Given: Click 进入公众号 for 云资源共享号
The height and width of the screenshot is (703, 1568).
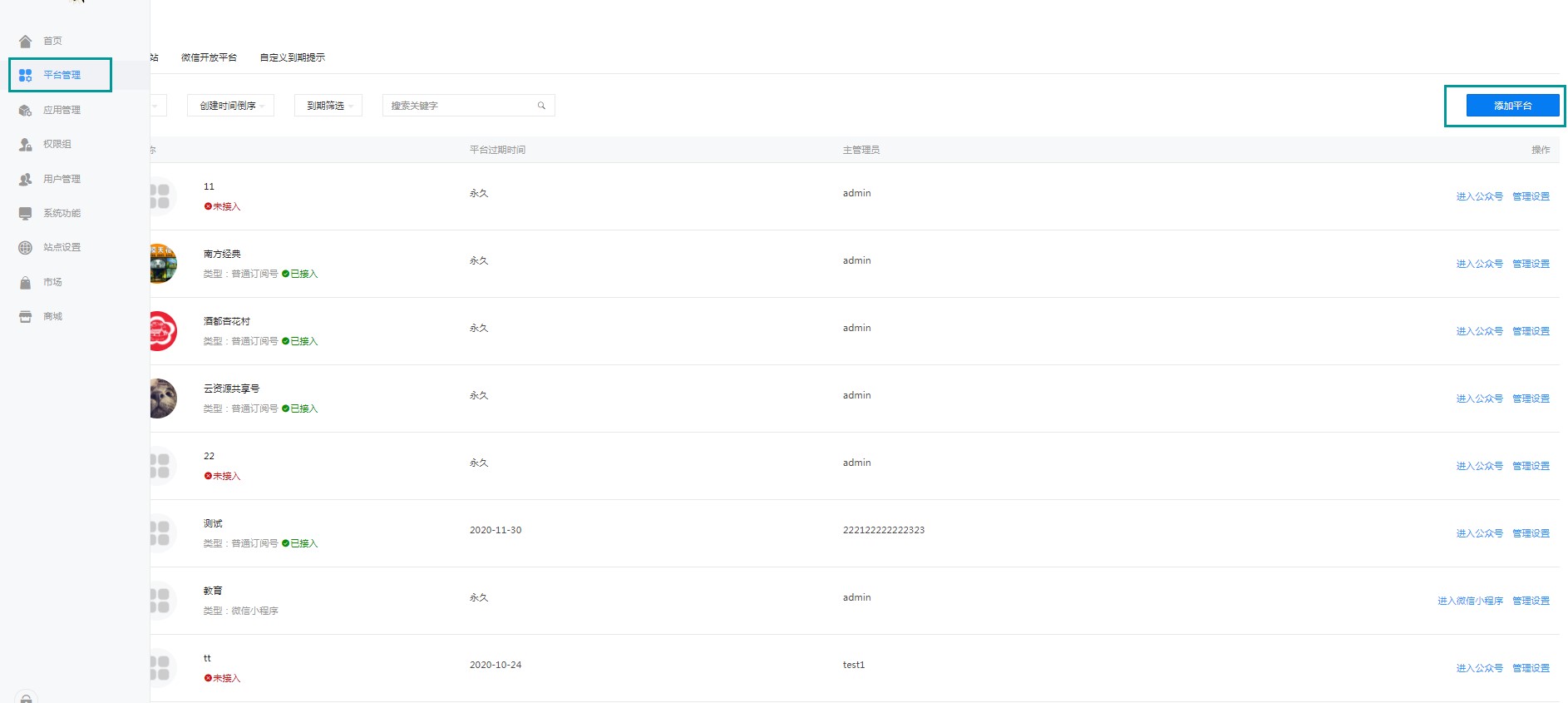Looking at the screenshot, I should coord(1479,399).
